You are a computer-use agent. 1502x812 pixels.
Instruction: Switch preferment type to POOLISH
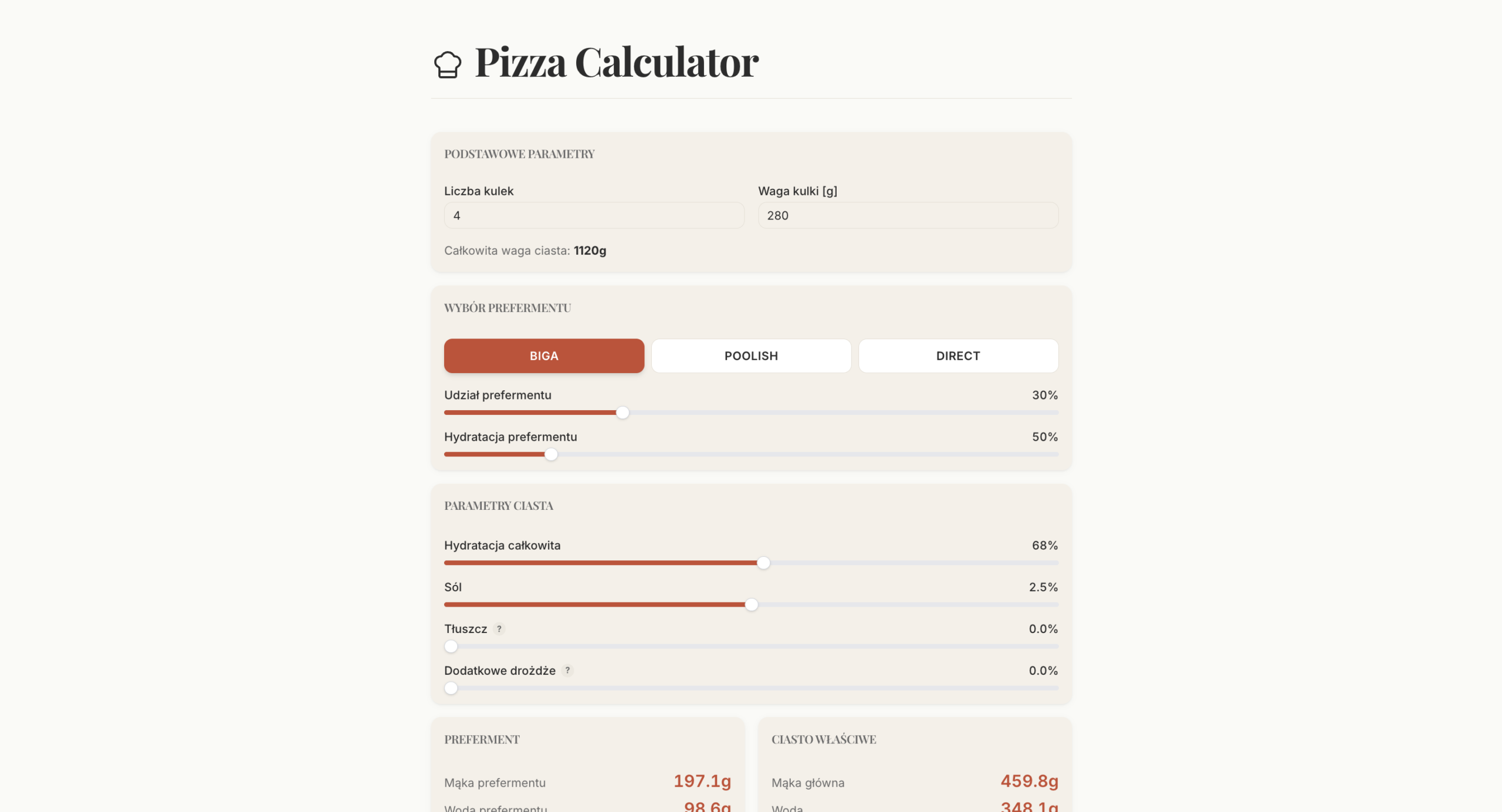[751, 356]
